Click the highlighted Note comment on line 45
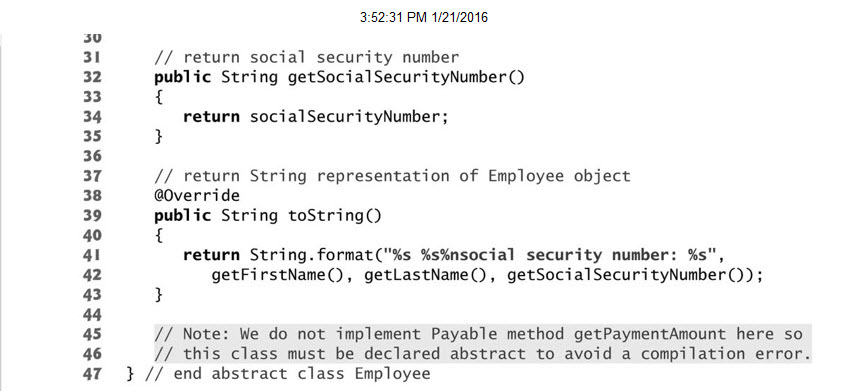This screenshot has width=848, height=391. 478,334
